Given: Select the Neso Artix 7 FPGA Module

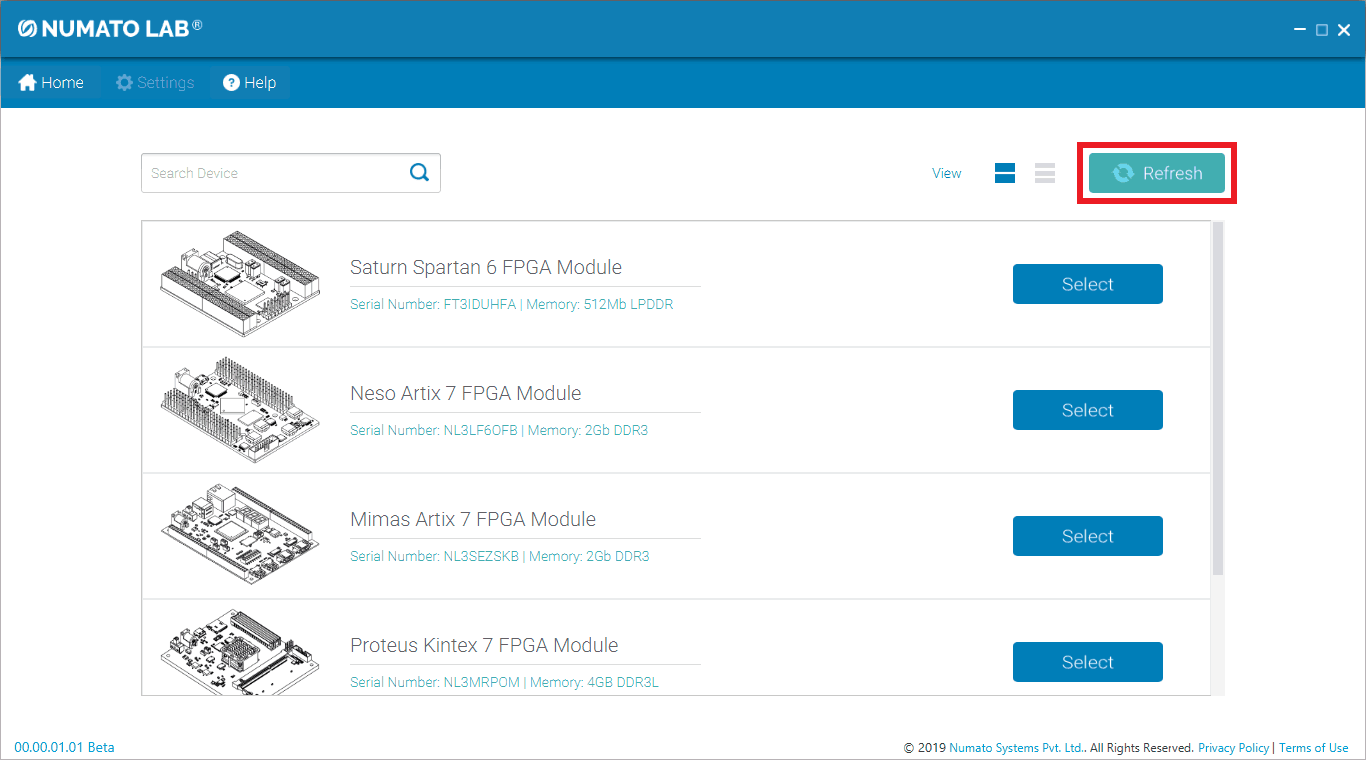Looking at the screenshot, I should [1087, 410].
